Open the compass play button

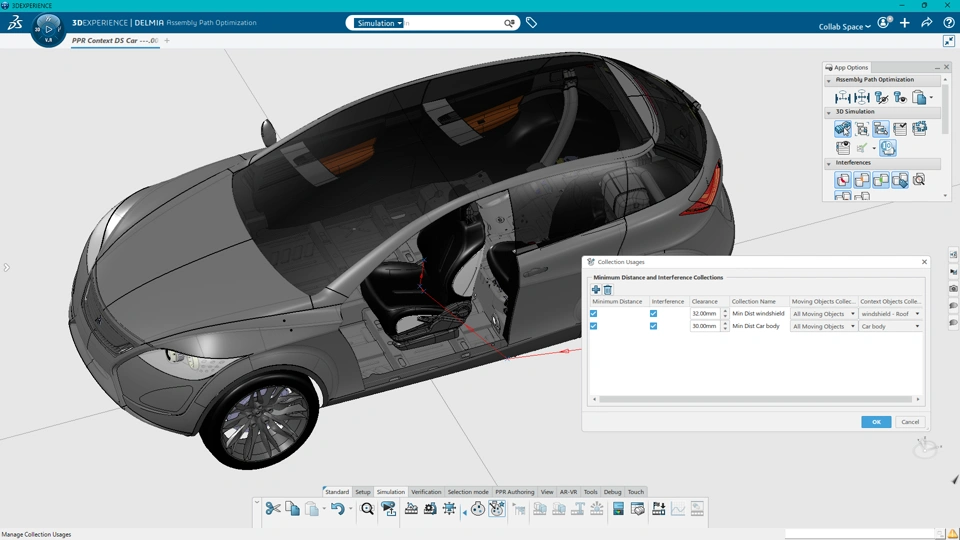[x=48, y=30]
